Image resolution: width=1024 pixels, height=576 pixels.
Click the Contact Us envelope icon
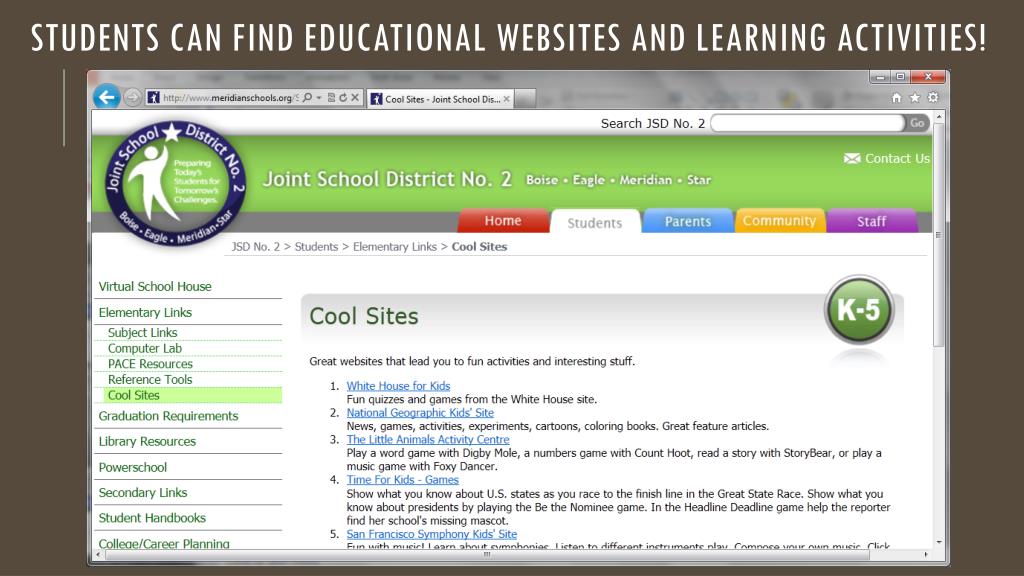point(852,159)
